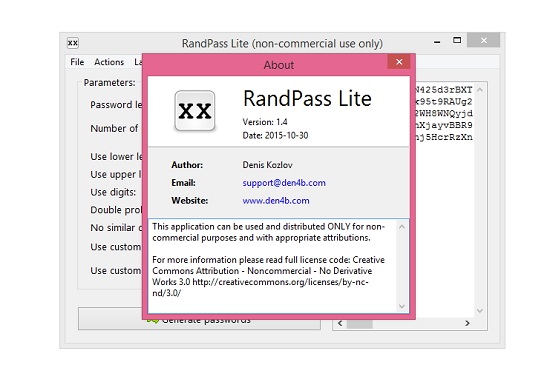Click generated password ending 'N425d3rBXT'
The width and height of the screenshot is (550, 385).
tap(443, 90)
